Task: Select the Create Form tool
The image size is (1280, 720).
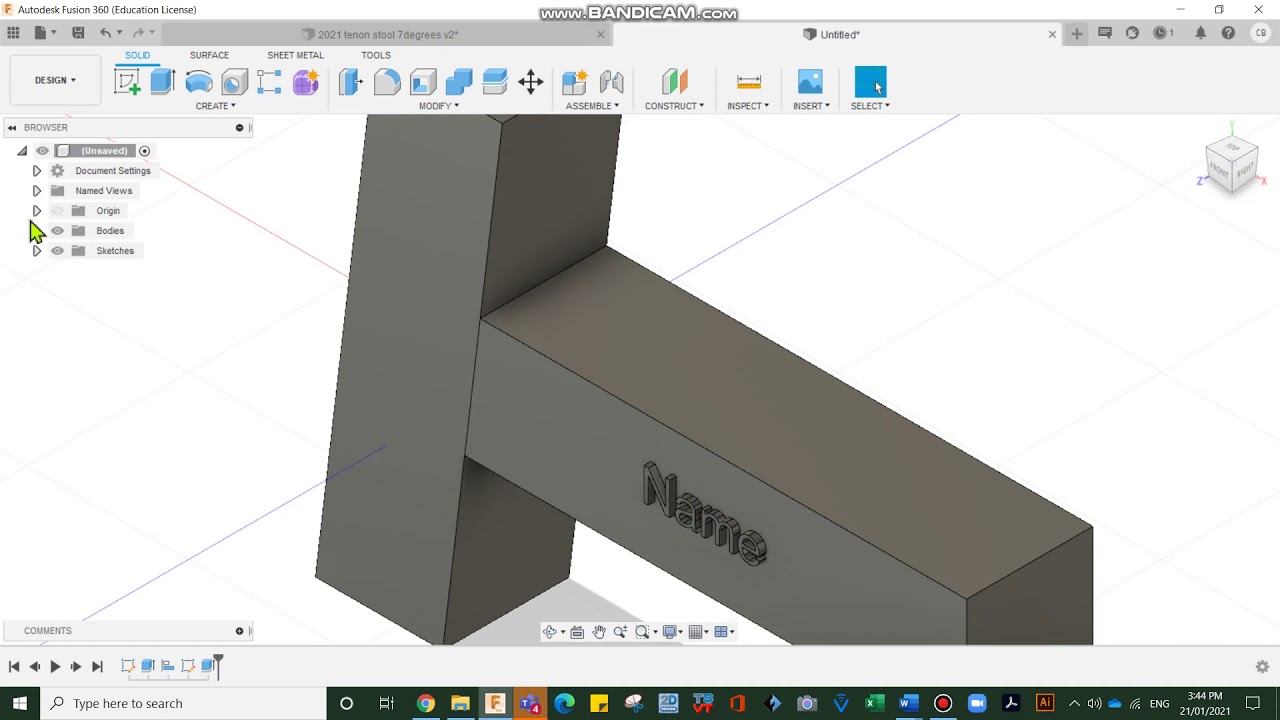Action: click(x=306, y=82)
